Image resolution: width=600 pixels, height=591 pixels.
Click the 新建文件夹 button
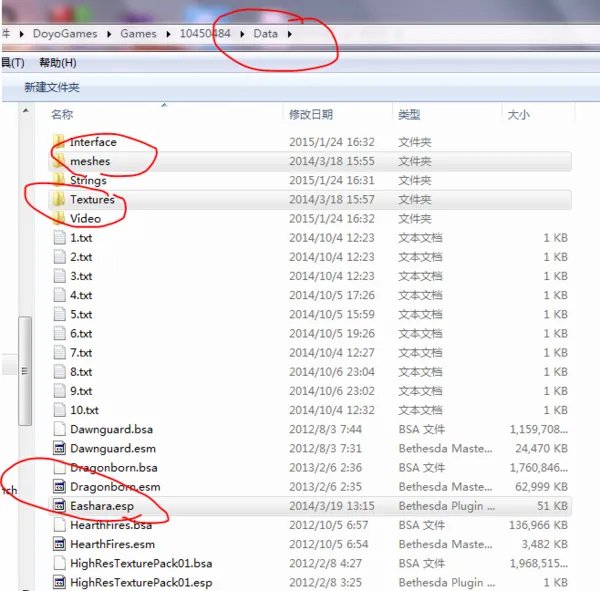tap(52, 87)
